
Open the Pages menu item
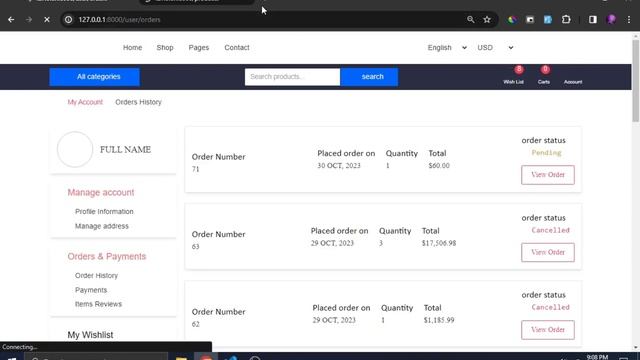[199, 48]
